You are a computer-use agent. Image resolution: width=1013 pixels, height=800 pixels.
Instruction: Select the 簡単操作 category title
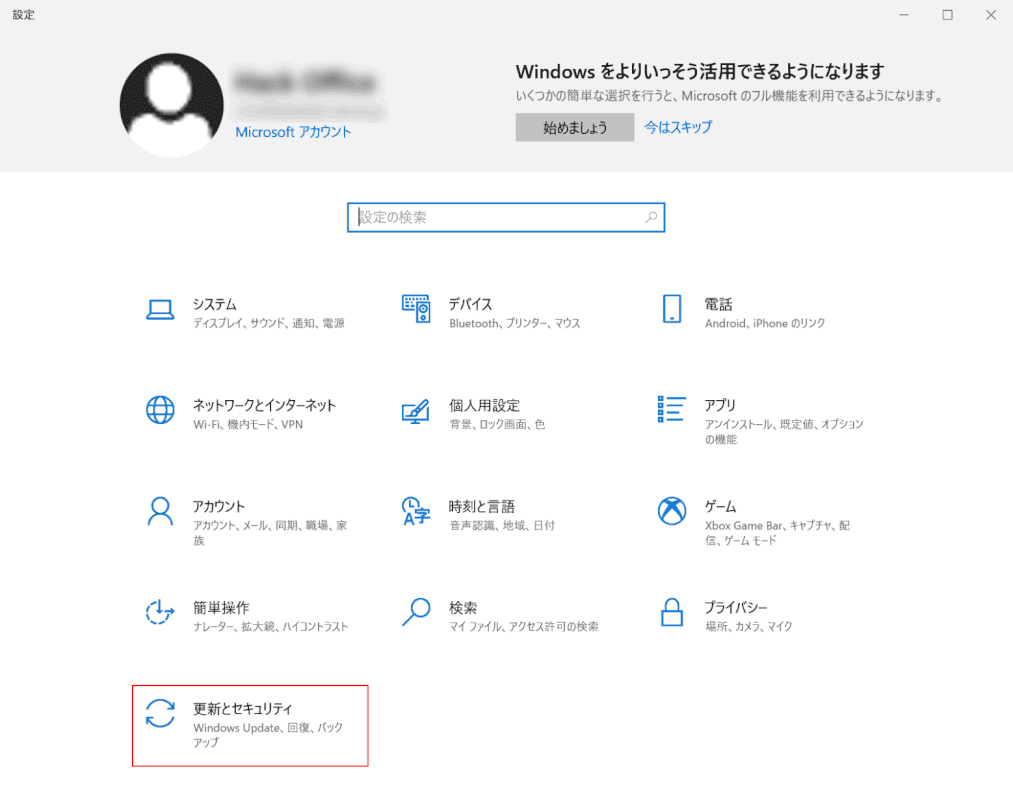221,607
